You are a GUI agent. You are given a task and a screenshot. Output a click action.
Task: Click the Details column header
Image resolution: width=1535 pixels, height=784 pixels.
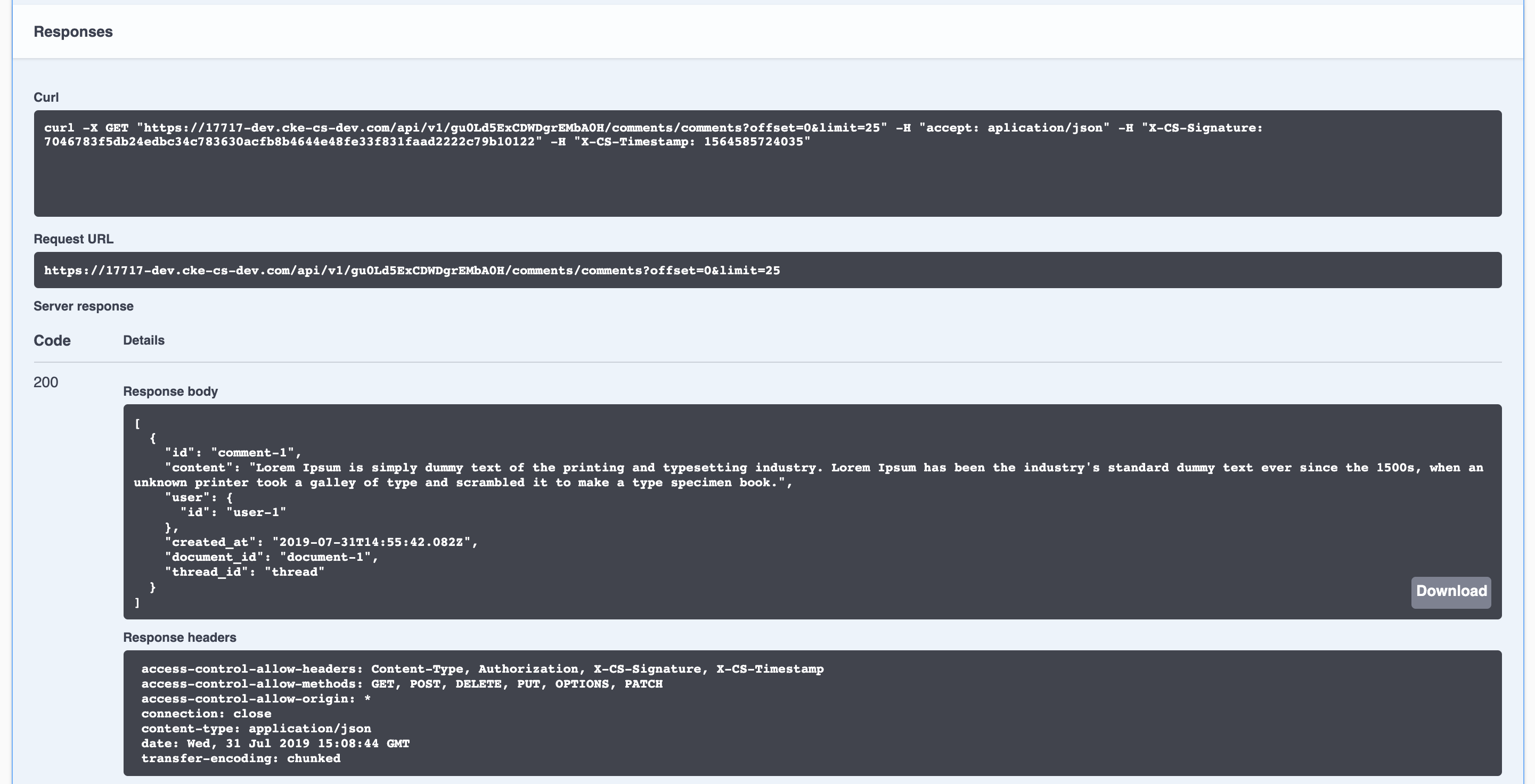click(x=144, y=340)
